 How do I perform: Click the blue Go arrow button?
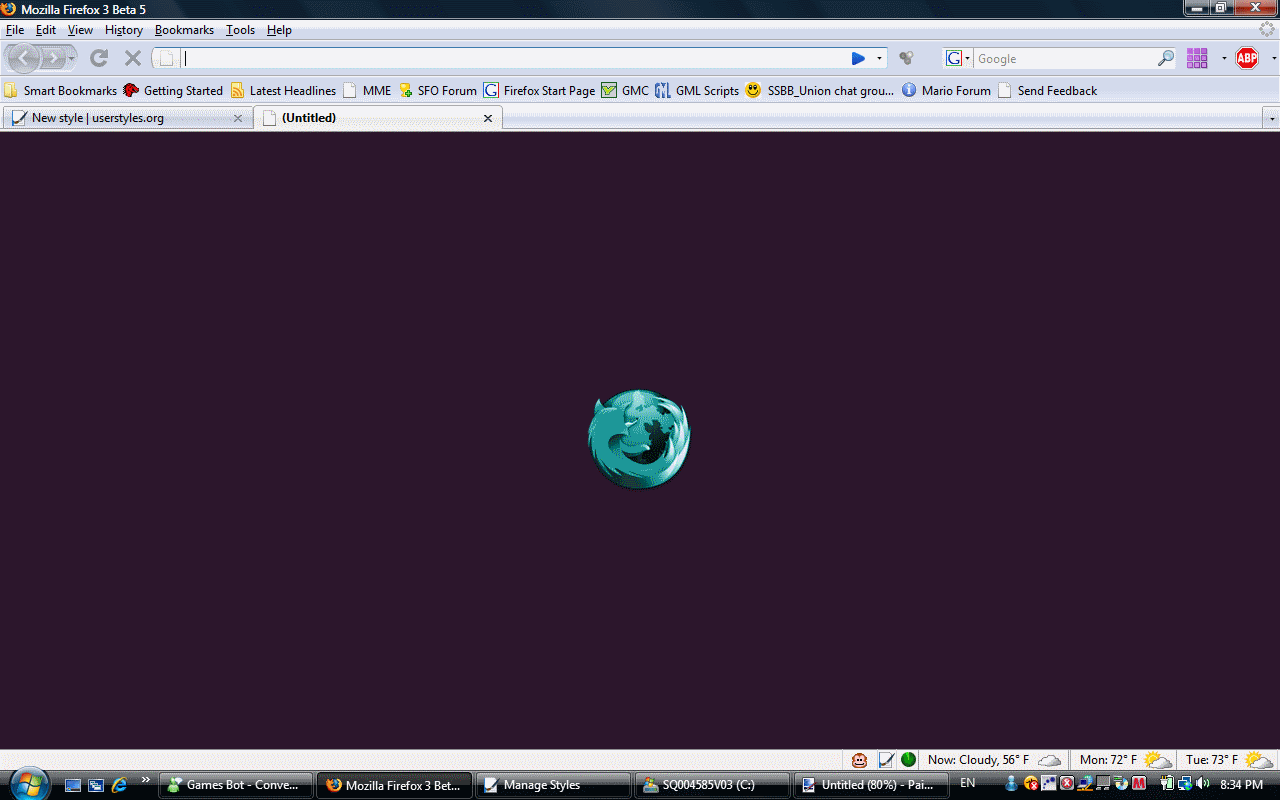(x=858, y=58)
